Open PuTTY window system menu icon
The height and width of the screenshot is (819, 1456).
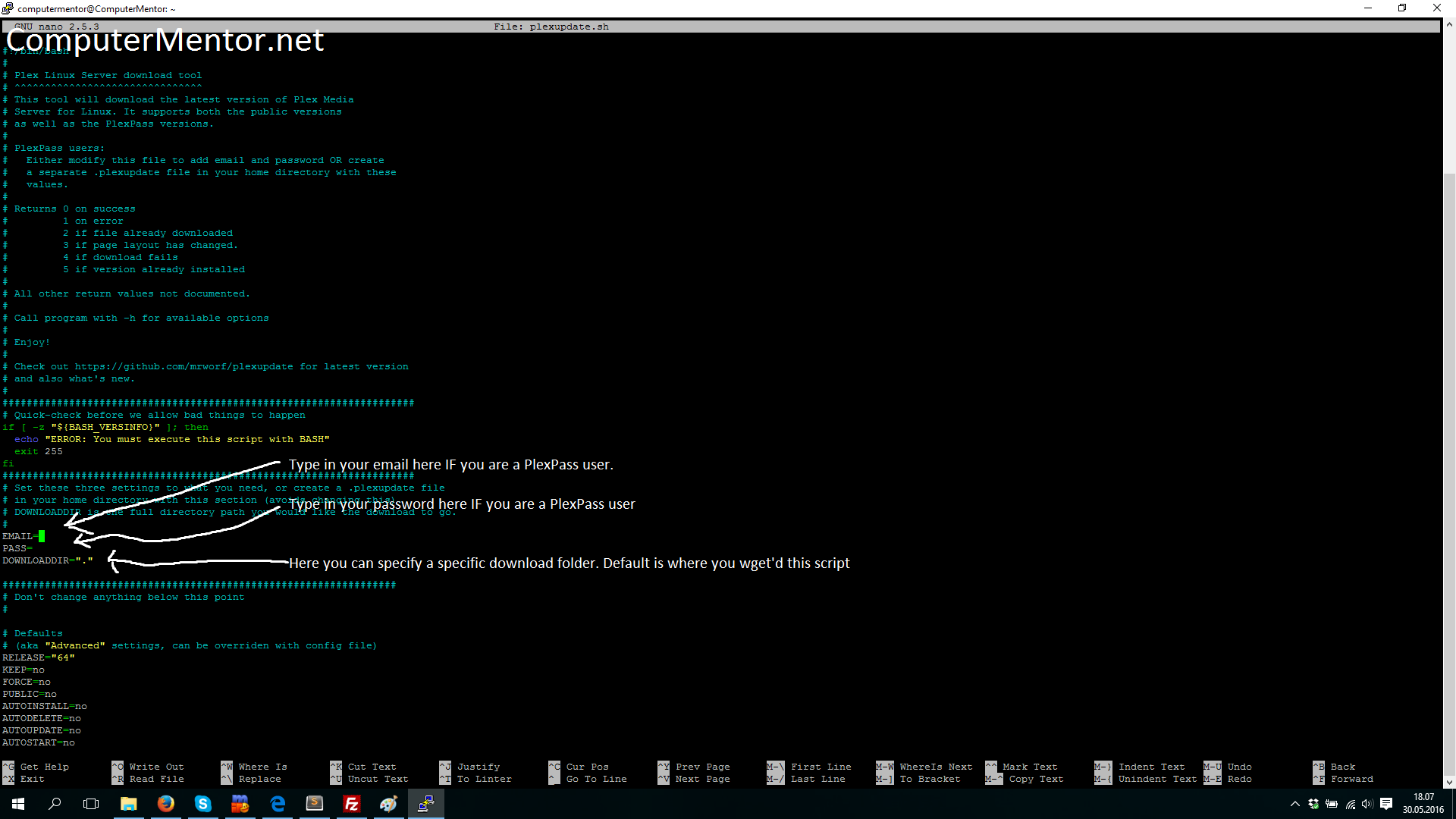pos(8,8)
